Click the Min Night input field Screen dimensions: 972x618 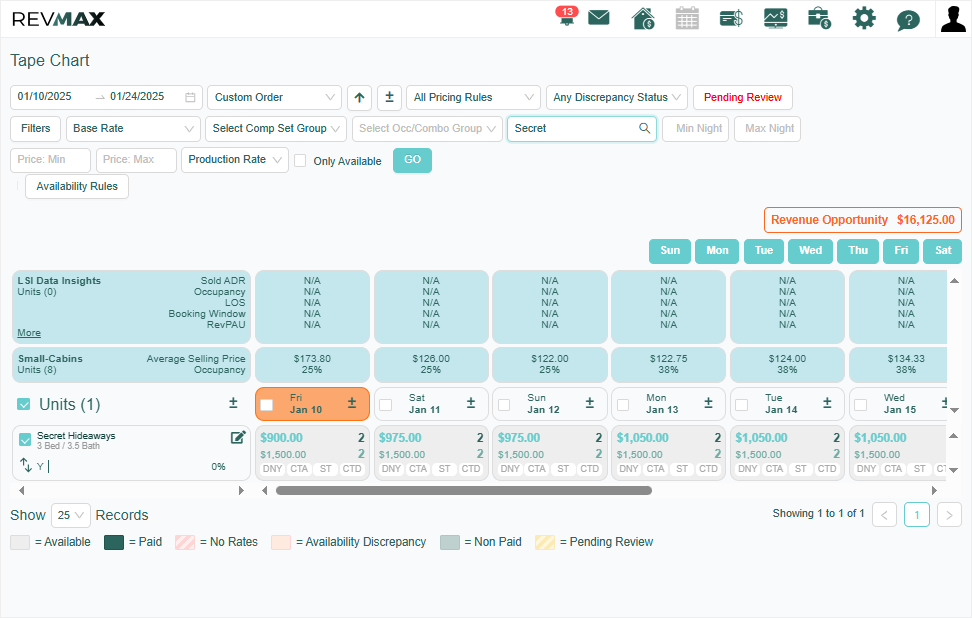(696, 129)
